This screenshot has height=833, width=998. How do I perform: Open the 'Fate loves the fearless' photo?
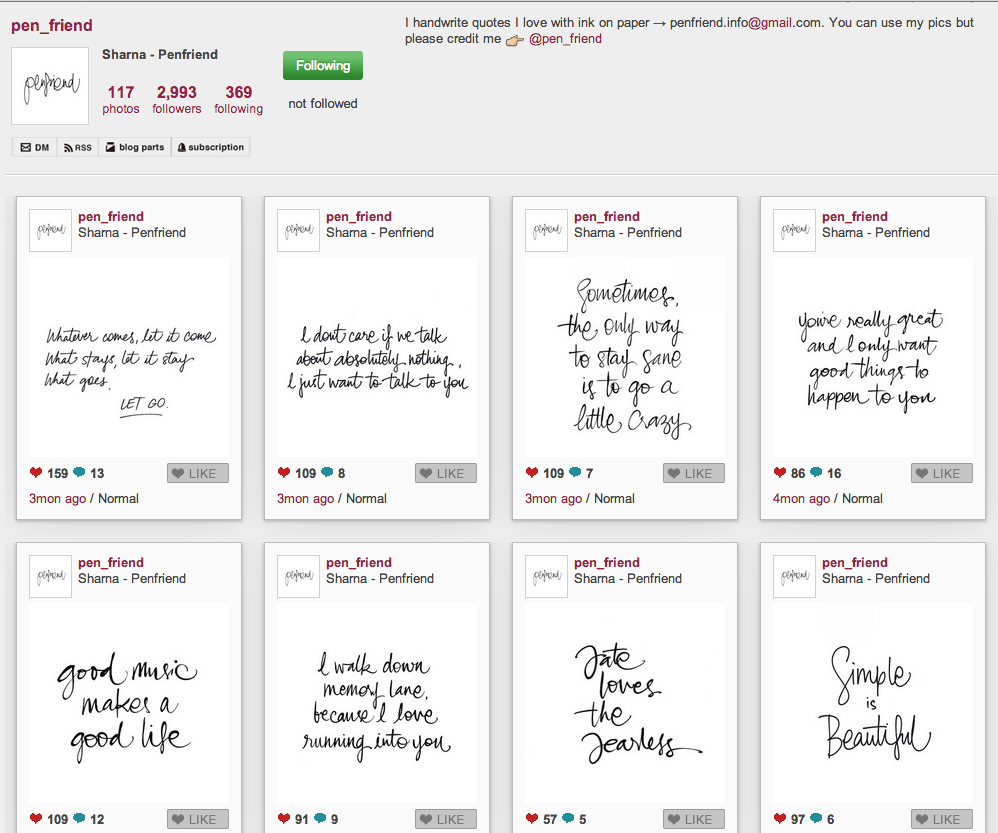[625, 704]
